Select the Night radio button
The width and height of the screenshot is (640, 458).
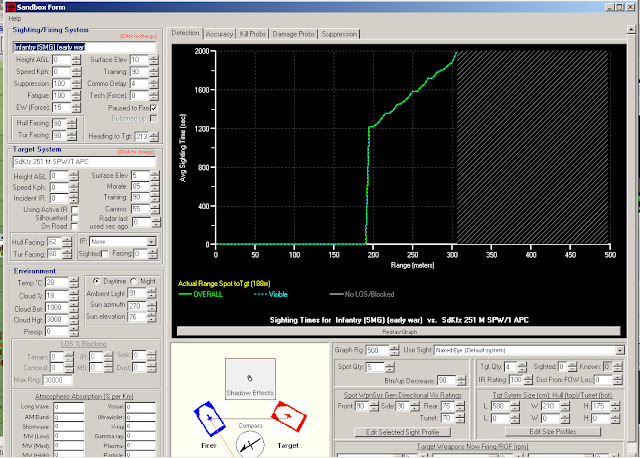pos(133,281)
